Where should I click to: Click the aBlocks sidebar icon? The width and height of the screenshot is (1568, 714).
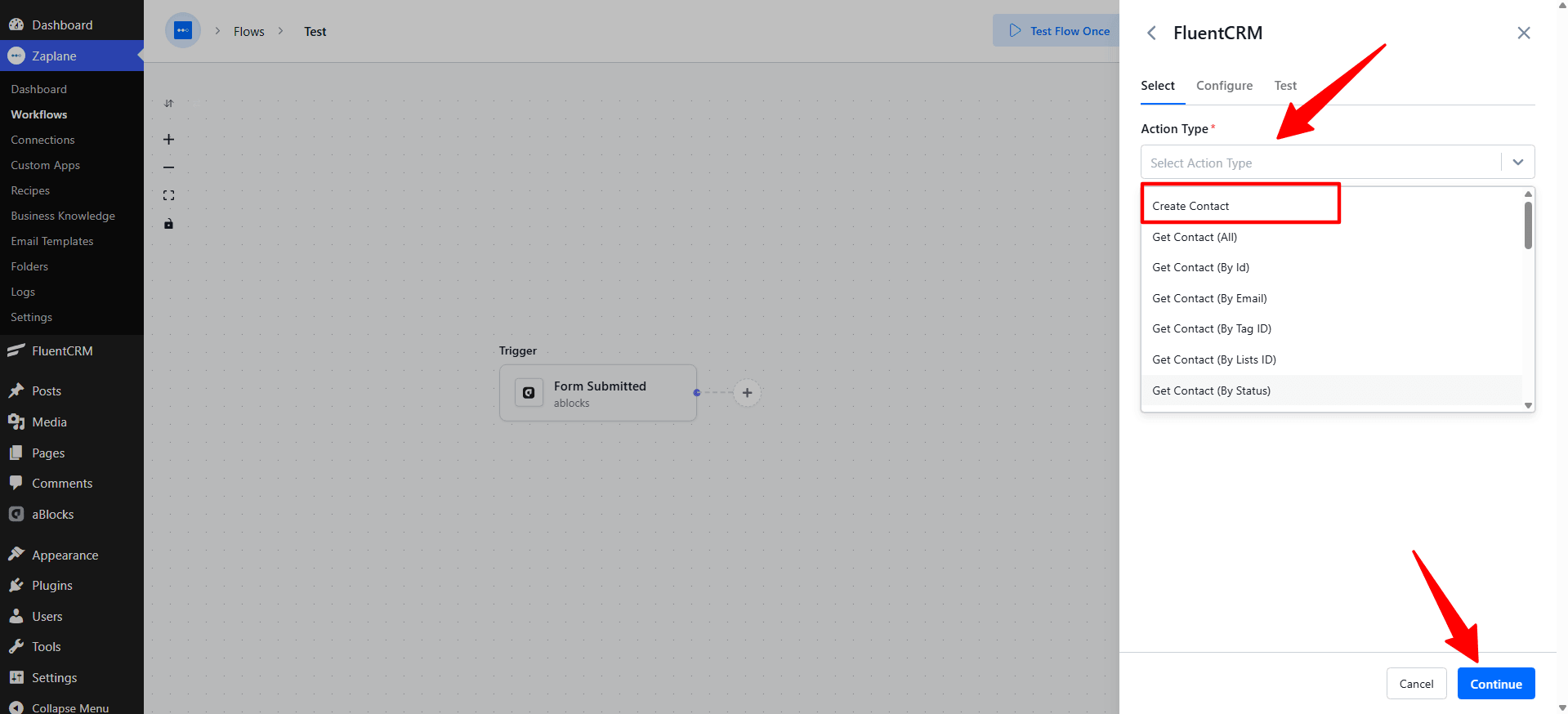[16, 514]
